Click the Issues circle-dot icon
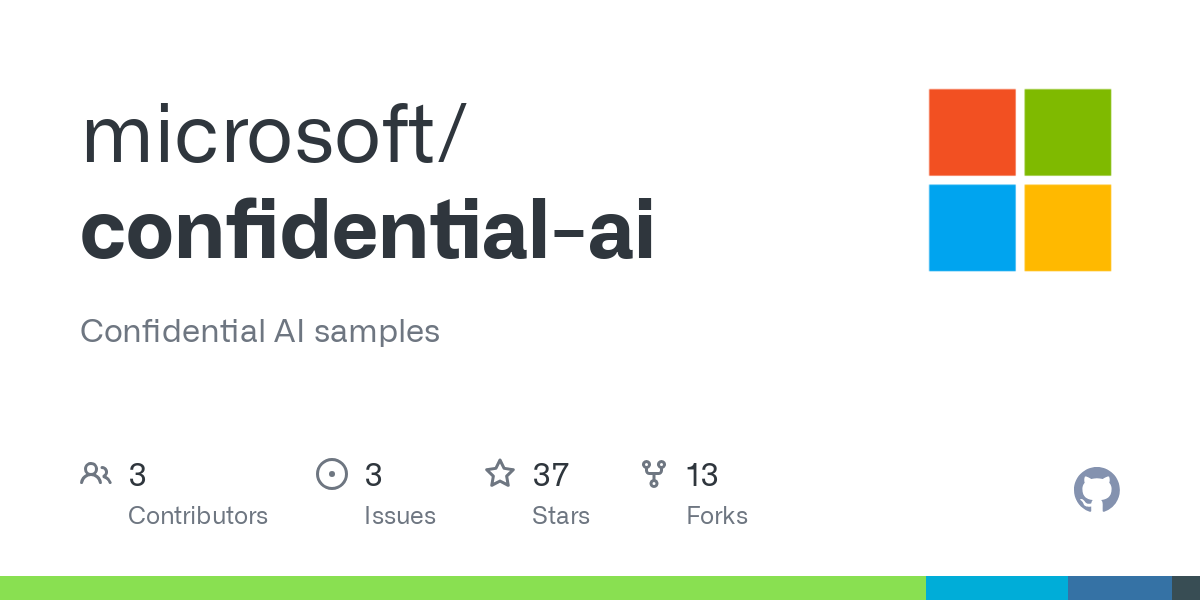 [x=331, y=474]
